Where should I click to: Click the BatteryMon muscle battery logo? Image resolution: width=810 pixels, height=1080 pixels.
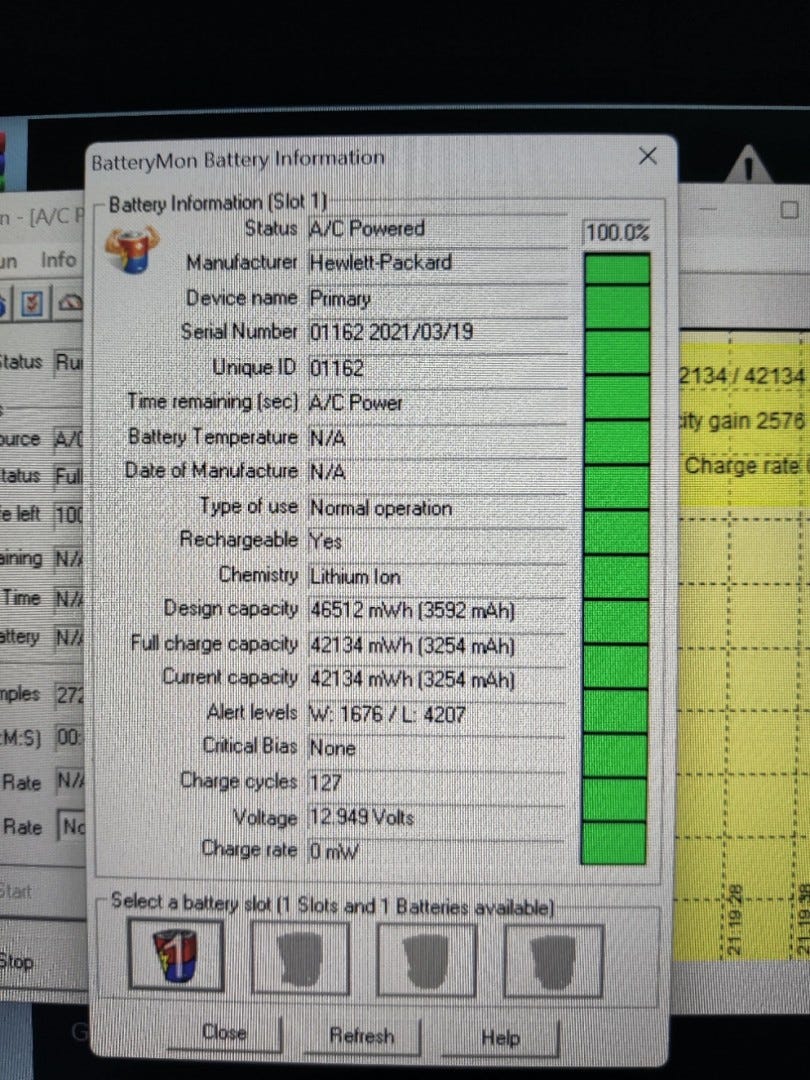point(132,248)
